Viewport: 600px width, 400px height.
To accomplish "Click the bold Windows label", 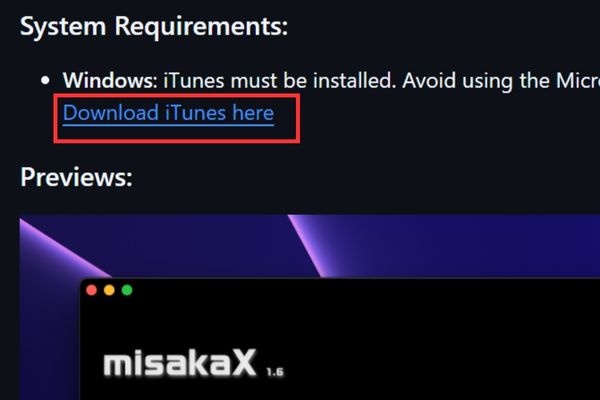I will [108, 80].
